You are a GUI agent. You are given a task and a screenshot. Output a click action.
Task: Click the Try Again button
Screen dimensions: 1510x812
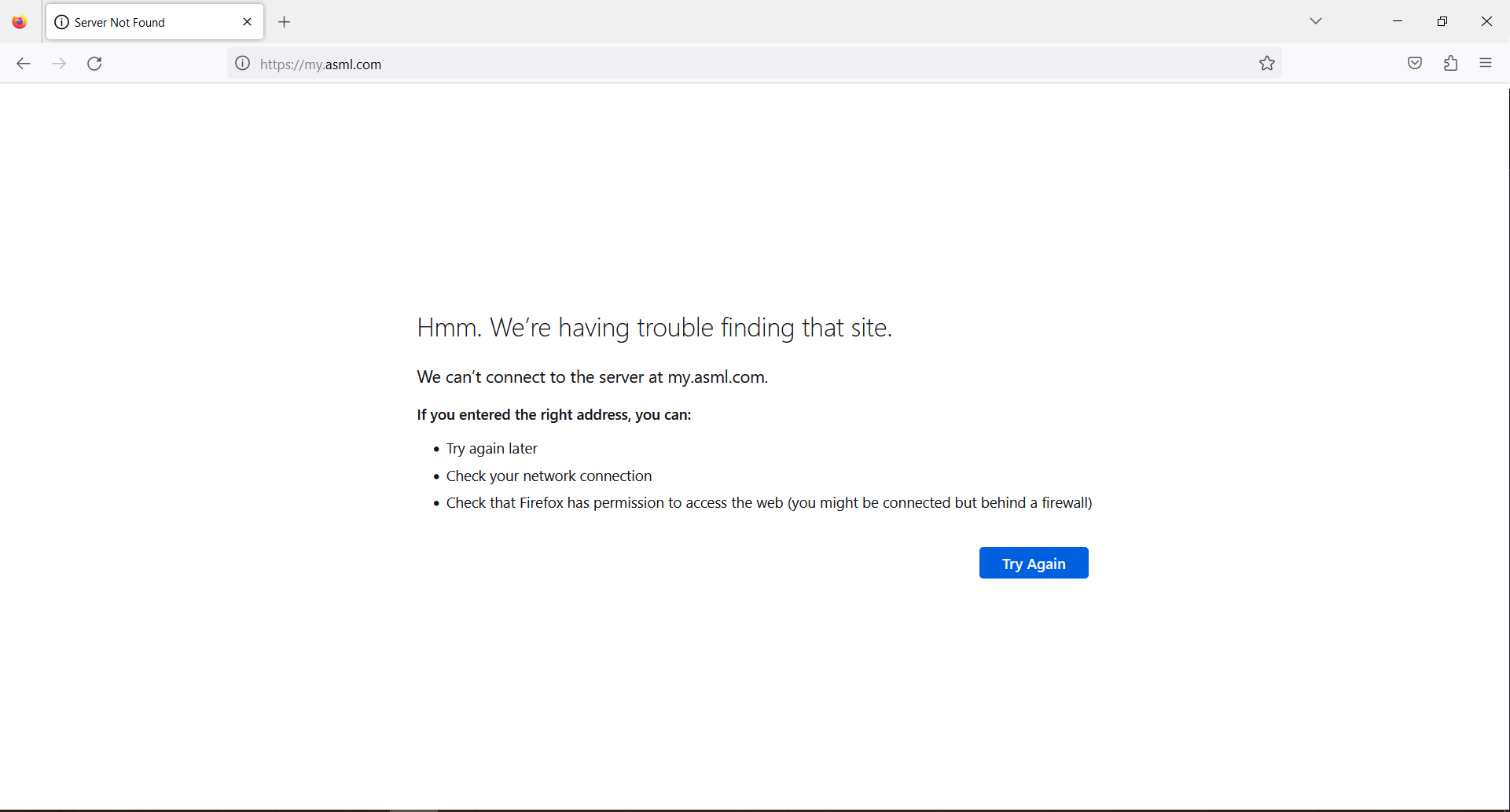point(1033,563)
